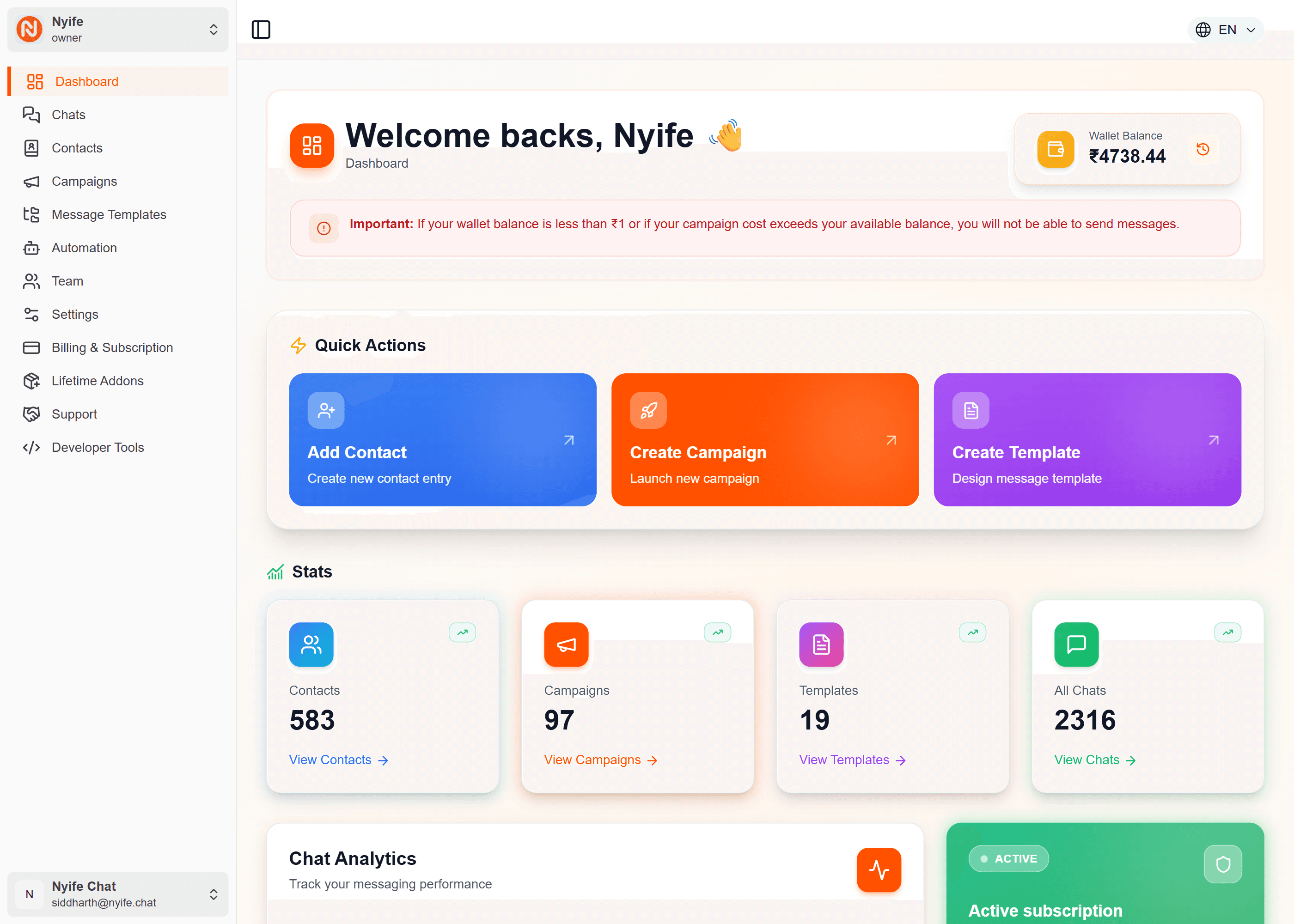This screenshot has width=1294, height=924.
Task: Select the Developer Tools sidebar icon
Action: coord(31,447)
